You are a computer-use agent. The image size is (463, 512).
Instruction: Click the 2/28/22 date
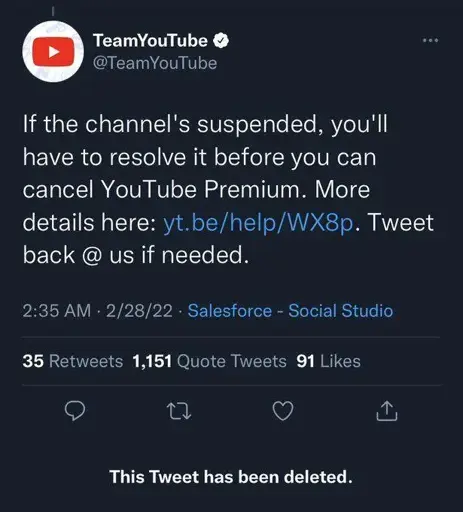click(x=139, y=311)
